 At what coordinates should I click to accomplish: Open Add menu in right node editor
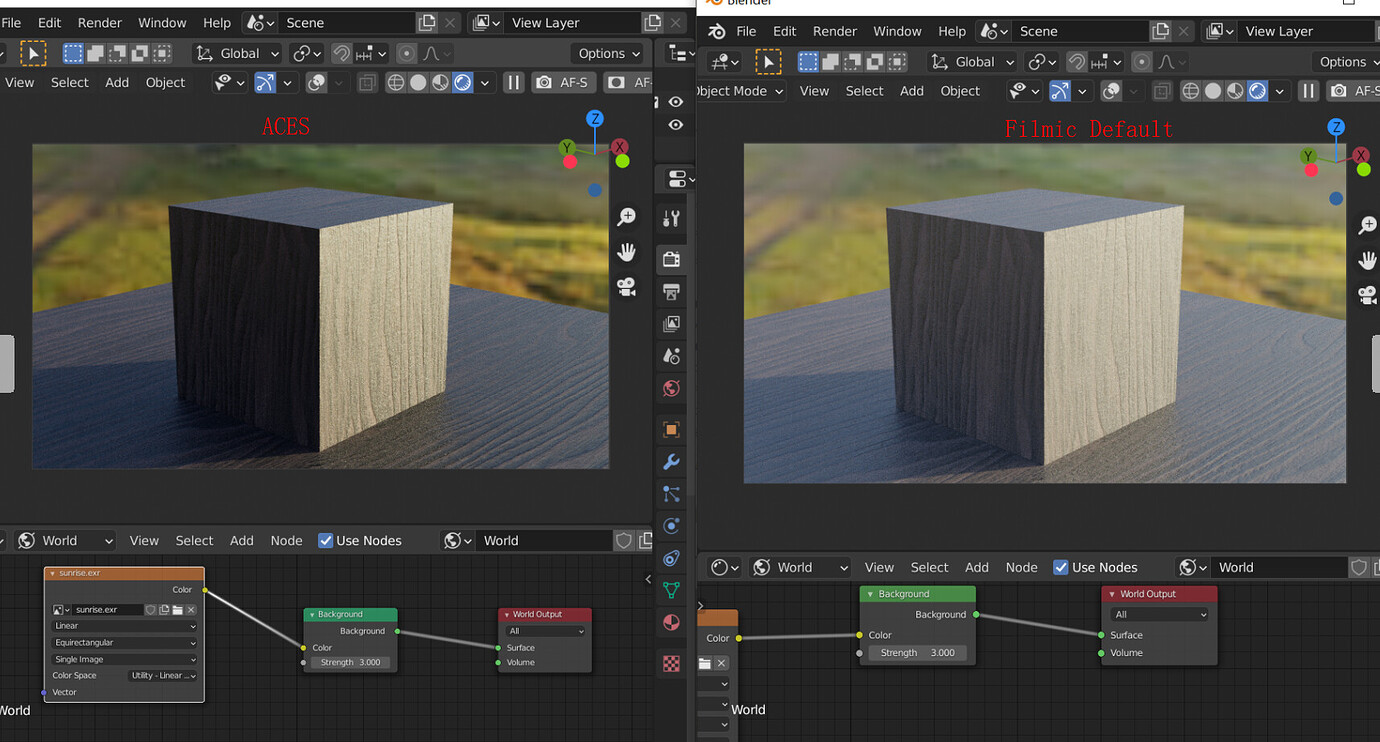pos(977,567)
